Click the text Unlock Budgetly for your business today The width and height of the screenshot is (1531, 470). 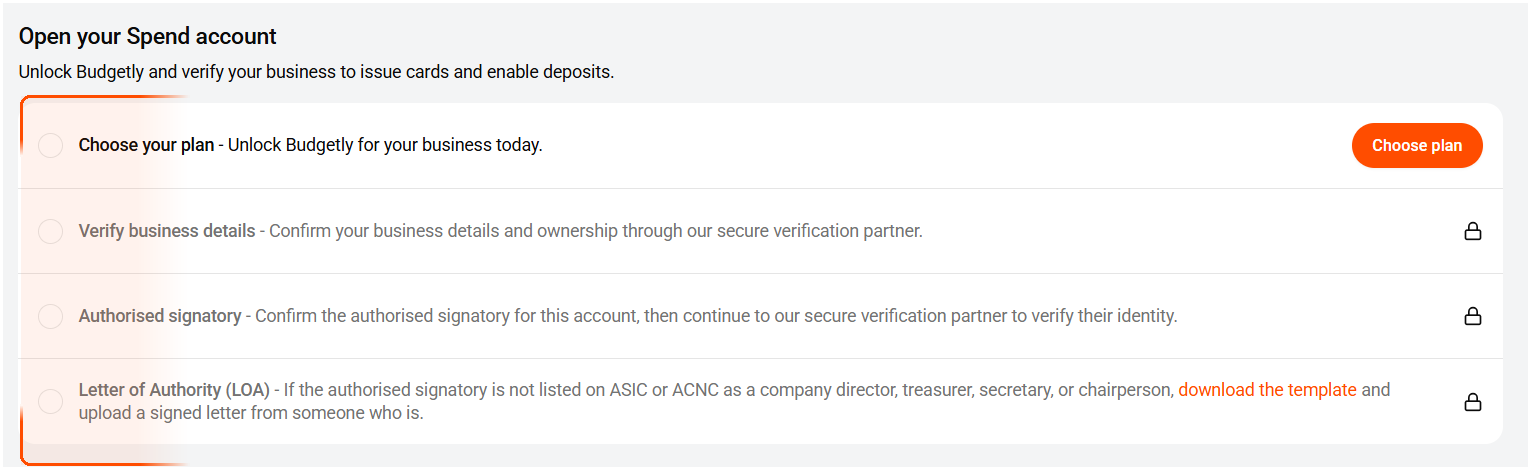[385, 145]
